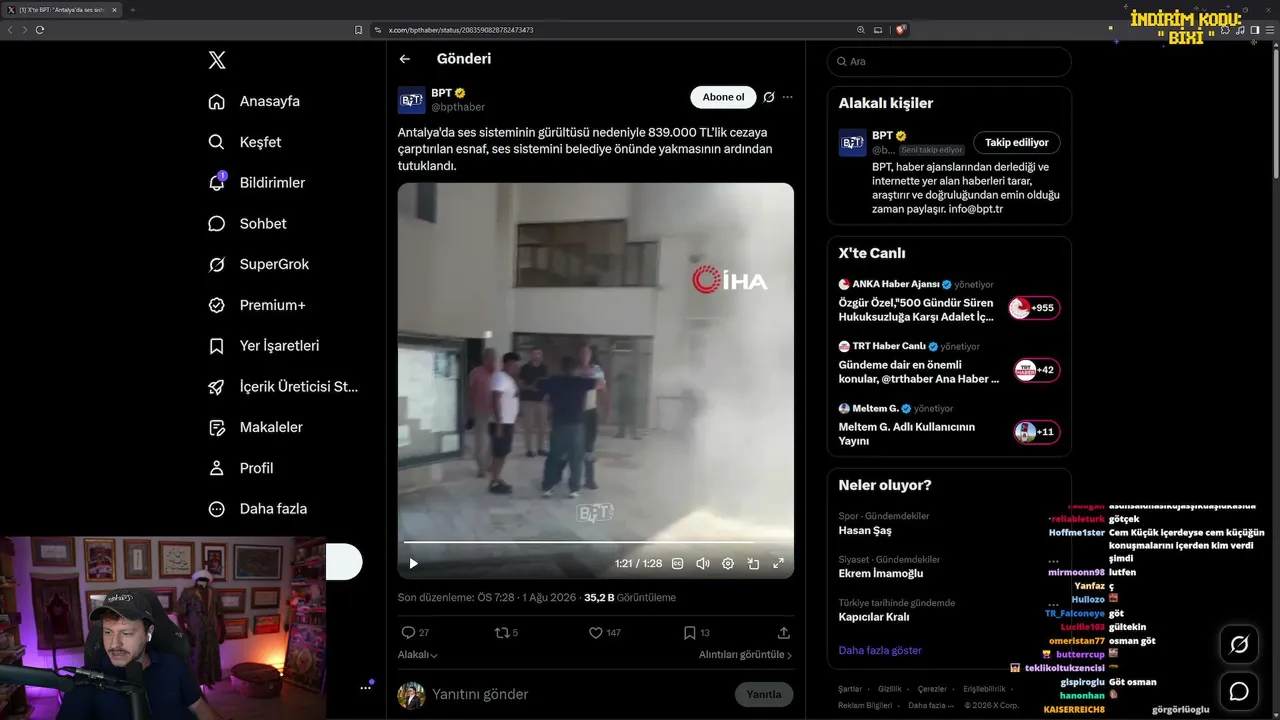
Task: Like the post with 147 likes
Action: 596,633
